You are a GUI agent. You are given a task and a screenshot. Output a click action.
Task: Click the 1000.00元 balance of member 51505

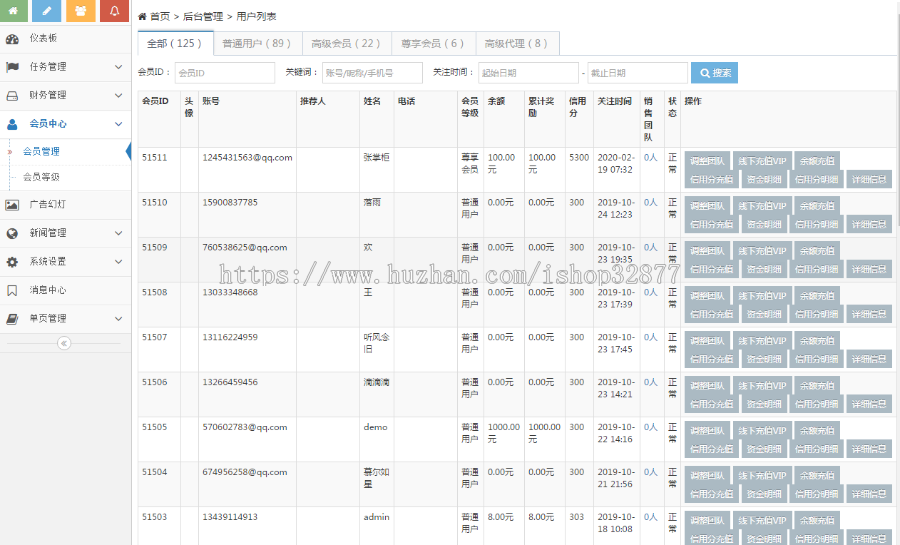coord(504,433)
